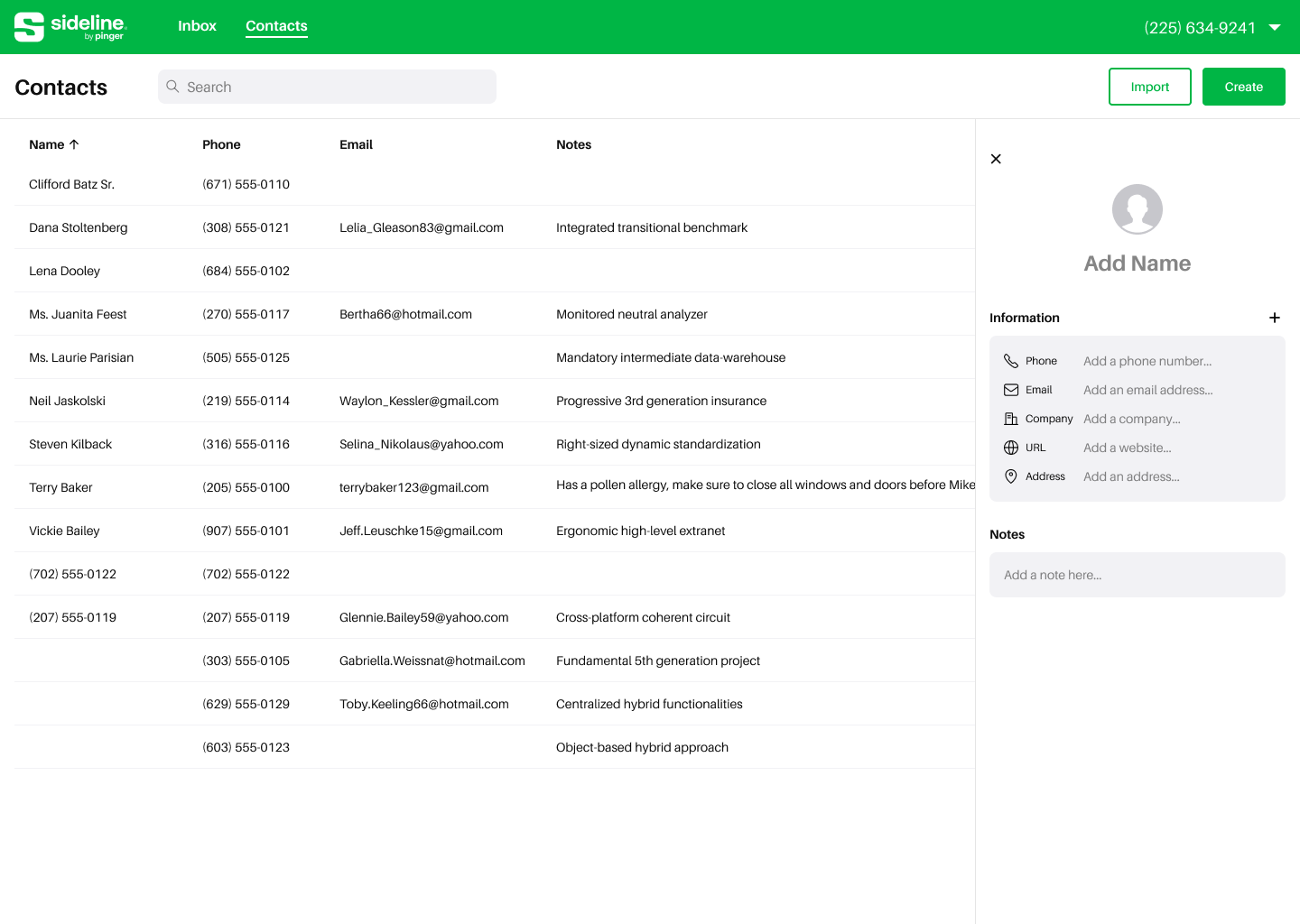This screenshot has height=924, width=1300.
Task: Click the address pin icon
Action: click(x=1011, y=476)
